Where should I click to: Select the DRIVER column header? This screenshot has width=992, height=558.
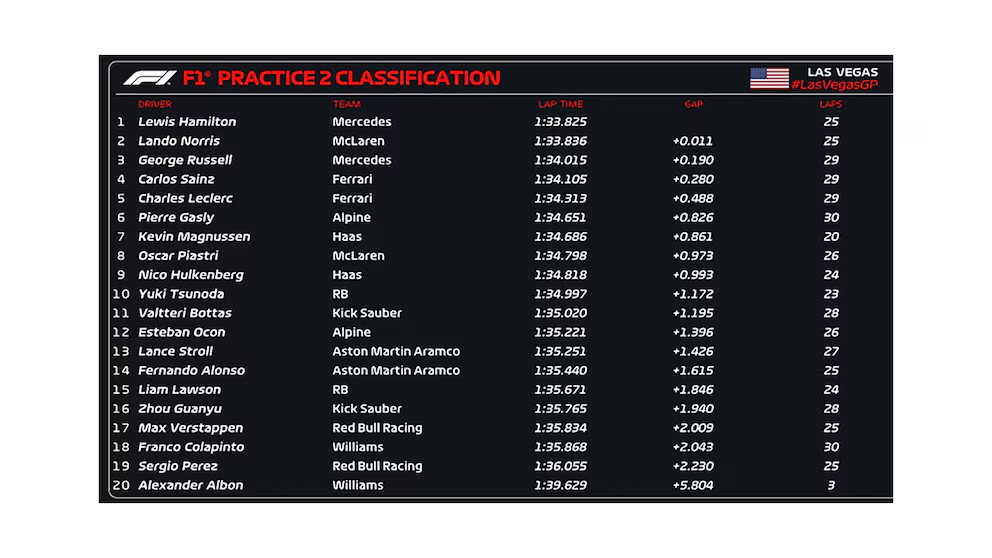coord(155,104)
